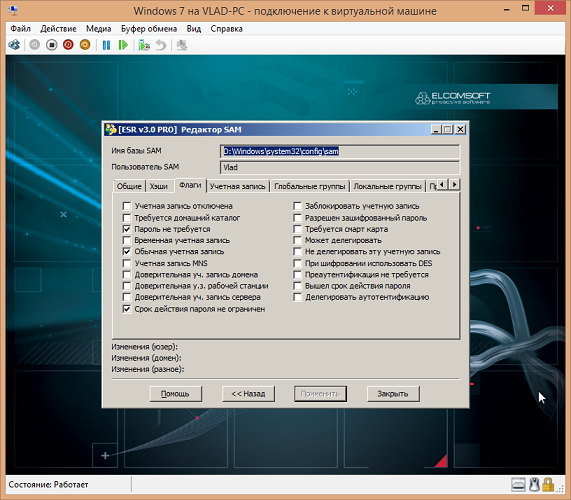Switch to the Хэши tab
Image resolution: width=571 pixels, height=500 pixels.
click(159, 186)
